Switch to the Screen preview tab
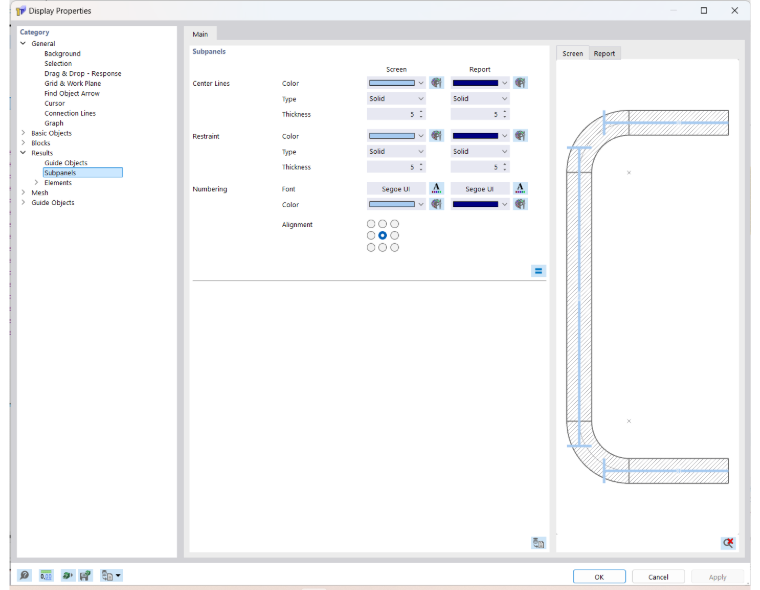 pyautogui.click(x=572, y=53)
